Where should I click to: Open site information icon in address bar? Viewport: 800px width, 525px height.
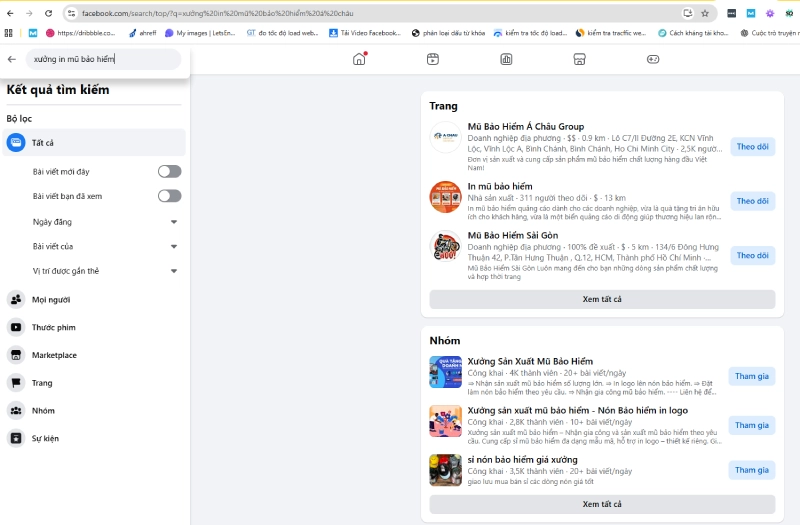tap(71, 13)
